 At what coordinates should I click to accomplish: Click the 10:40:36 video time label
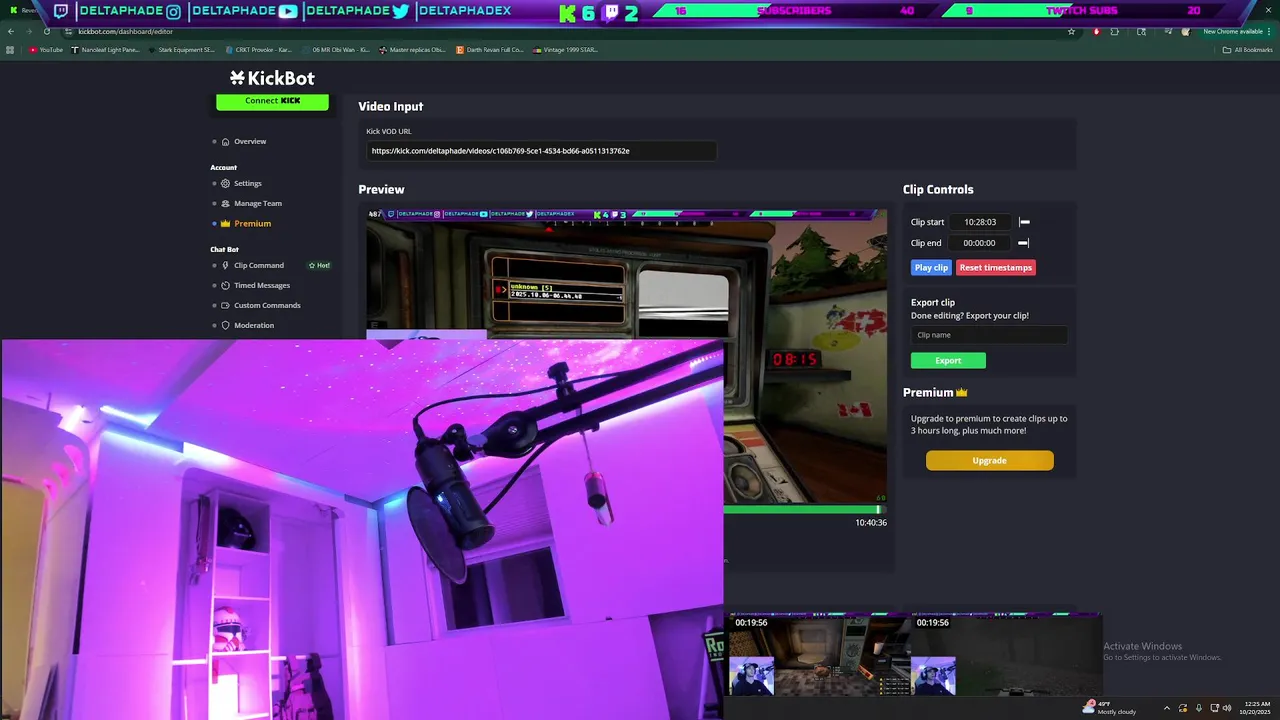click(x=871, y=523)
